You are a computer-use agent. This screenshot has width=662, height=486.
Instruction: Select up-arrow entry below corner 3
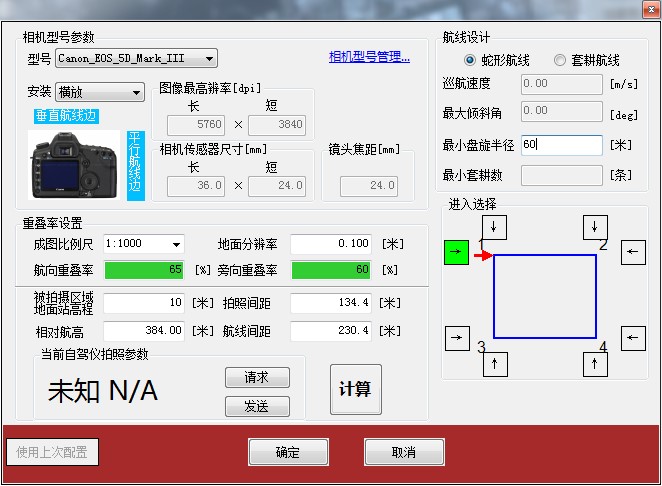495,364
